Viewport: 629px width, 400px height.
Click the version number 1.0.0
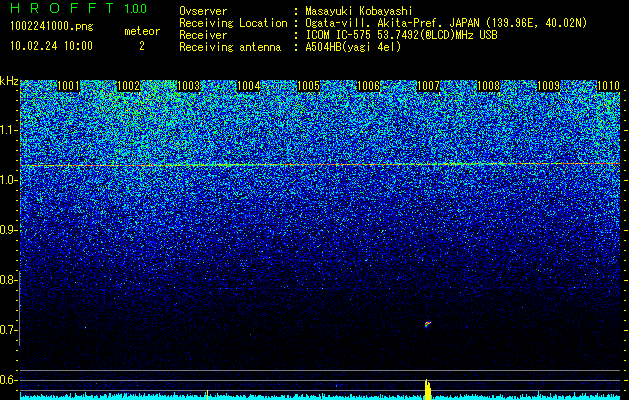136,8
